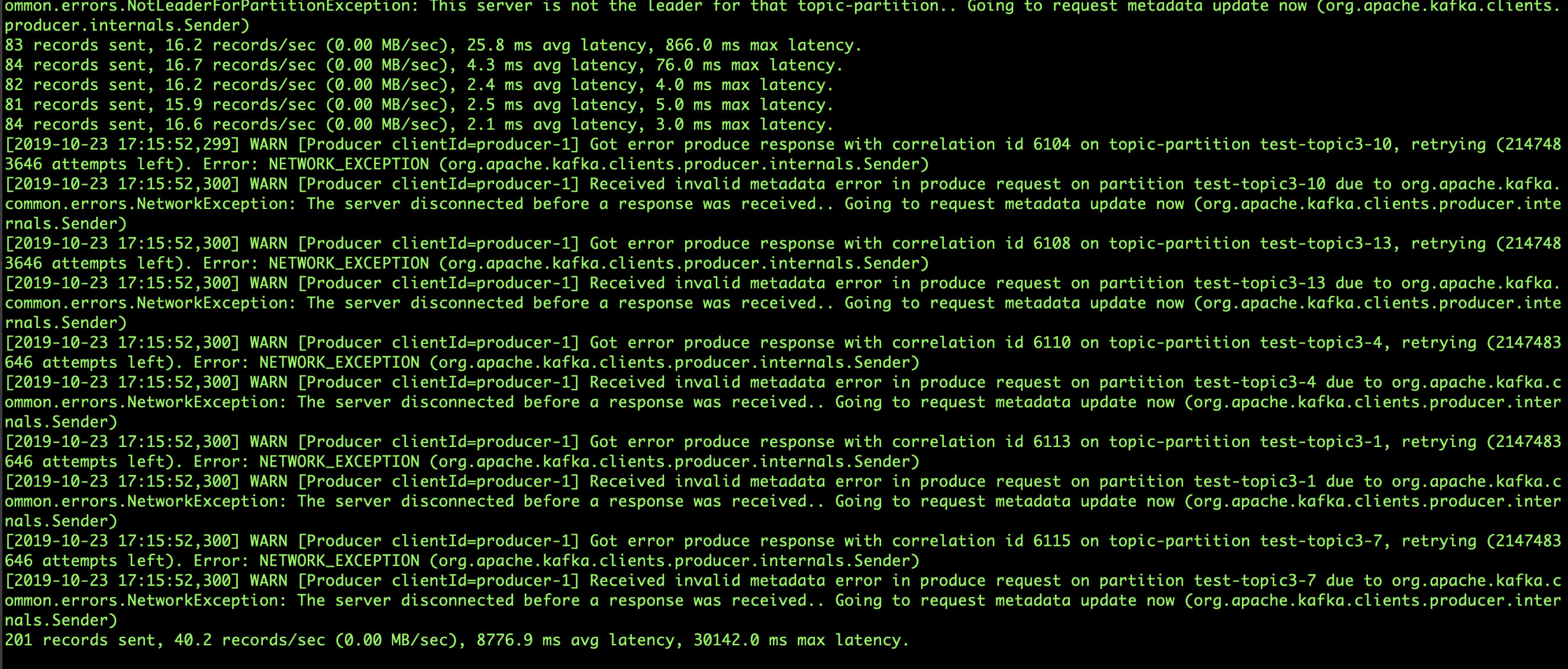Viewport: 1568px width, 669px height.
Task: Click the '82 records sent' throughput line
Action: 419,85
